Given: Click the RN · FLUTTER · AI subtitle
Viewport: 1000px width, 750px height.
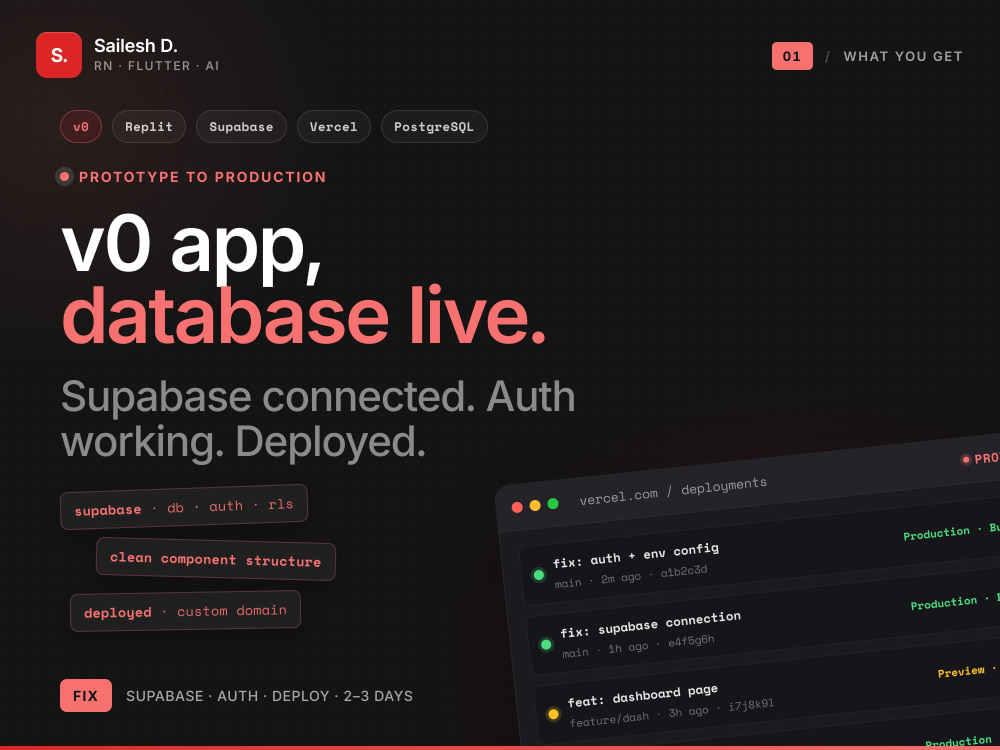Looking at the screenshot, I should tap(156, 66).
